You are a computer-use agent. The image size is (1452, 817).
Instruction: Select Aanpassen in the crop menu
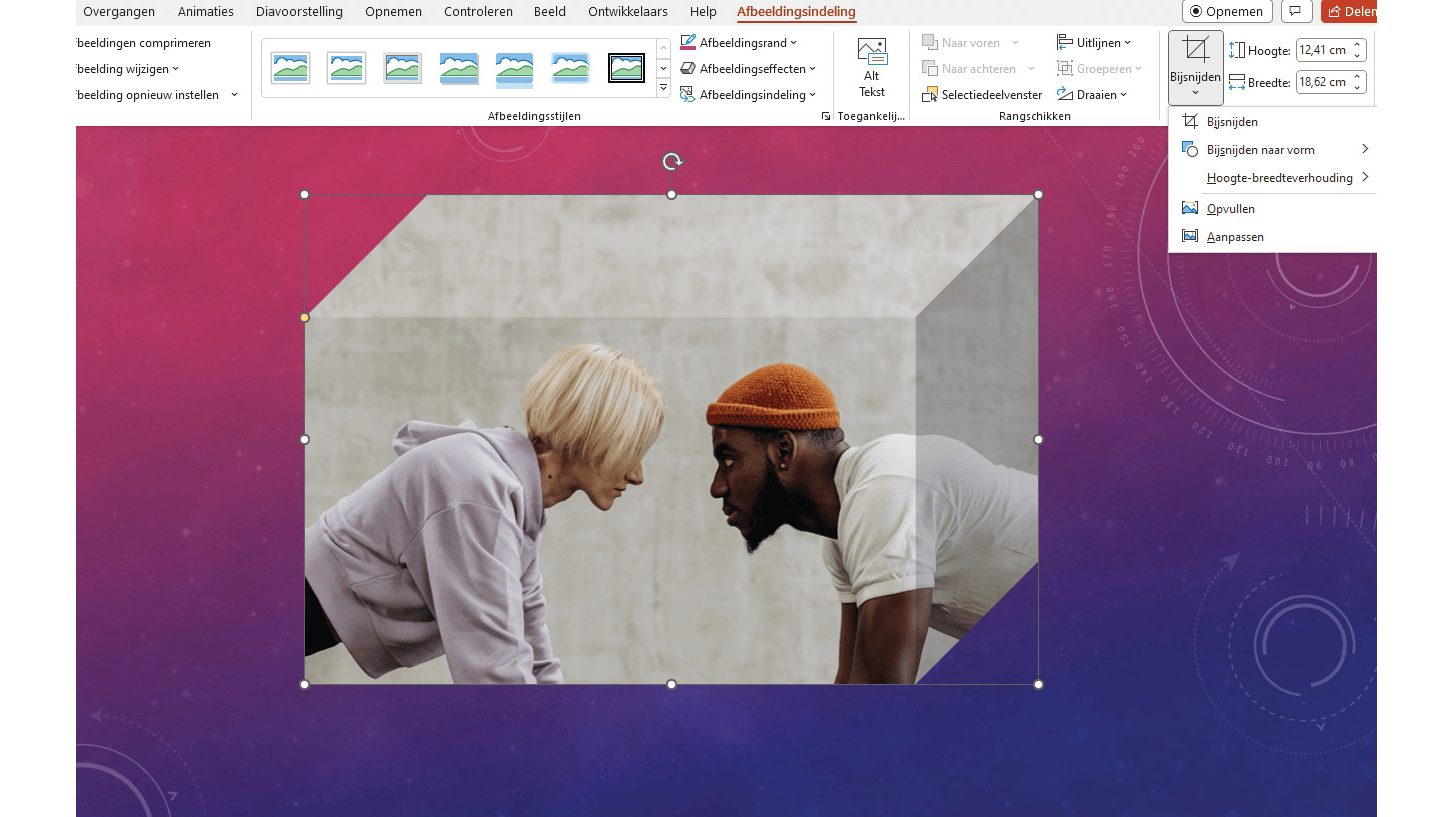click(1235, 237)
